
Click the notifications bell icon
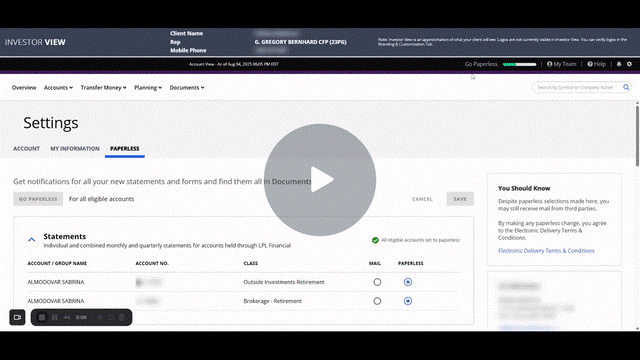619,64
